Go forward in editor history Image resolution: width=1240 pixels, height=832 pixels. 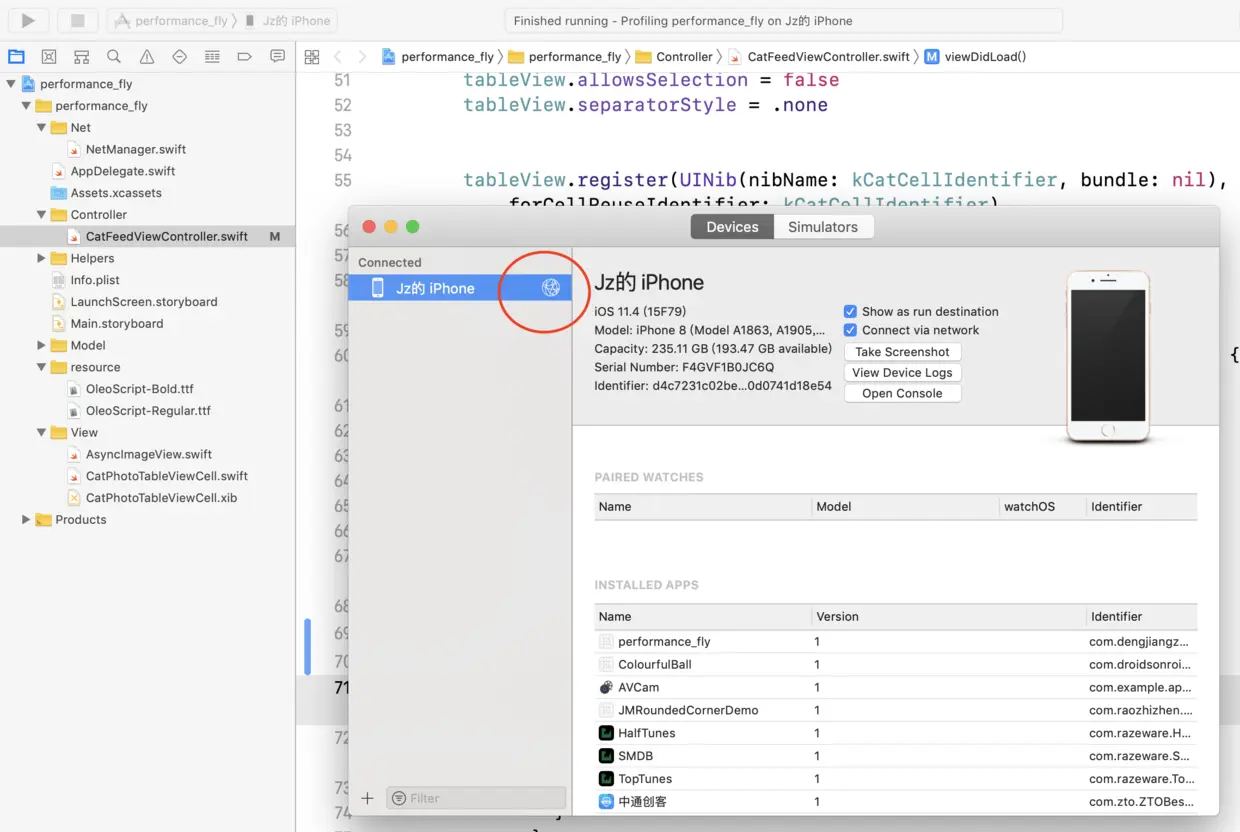pyautogui.click(x=362, y=57)
